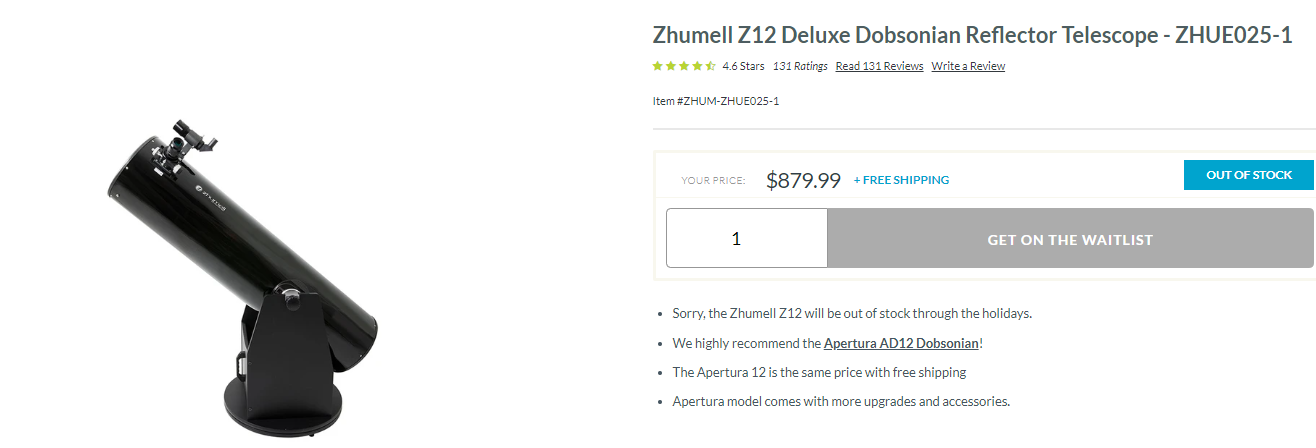Click the item number ZHUM-ZHUE025-1
Viewport: 1316px width, 448px height.
[715, 101]
